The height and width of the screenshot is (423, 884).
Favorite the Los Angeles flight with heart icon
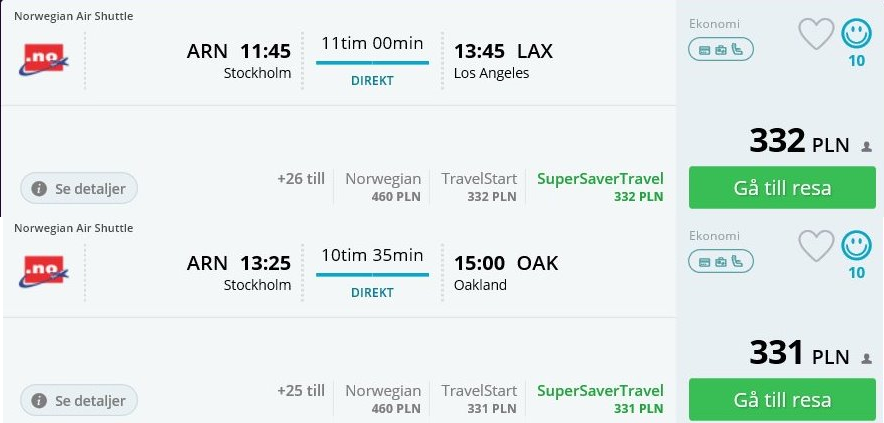pos(816,34)
